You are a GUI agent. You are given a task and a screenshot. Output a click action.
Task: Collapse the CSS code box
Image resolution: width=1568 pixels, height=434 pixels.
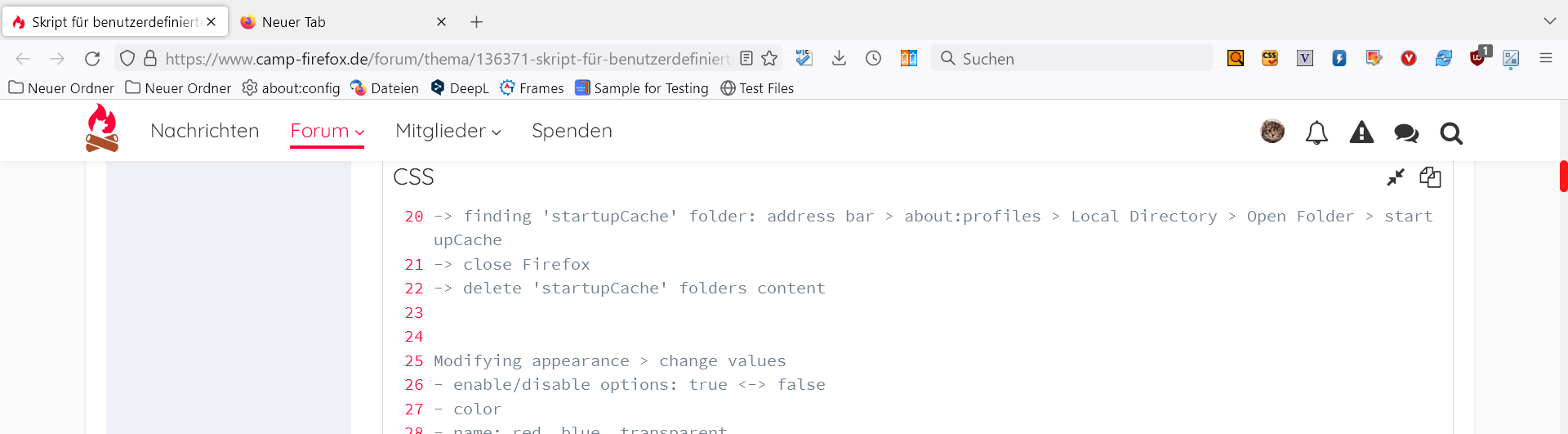[1396, 177]
